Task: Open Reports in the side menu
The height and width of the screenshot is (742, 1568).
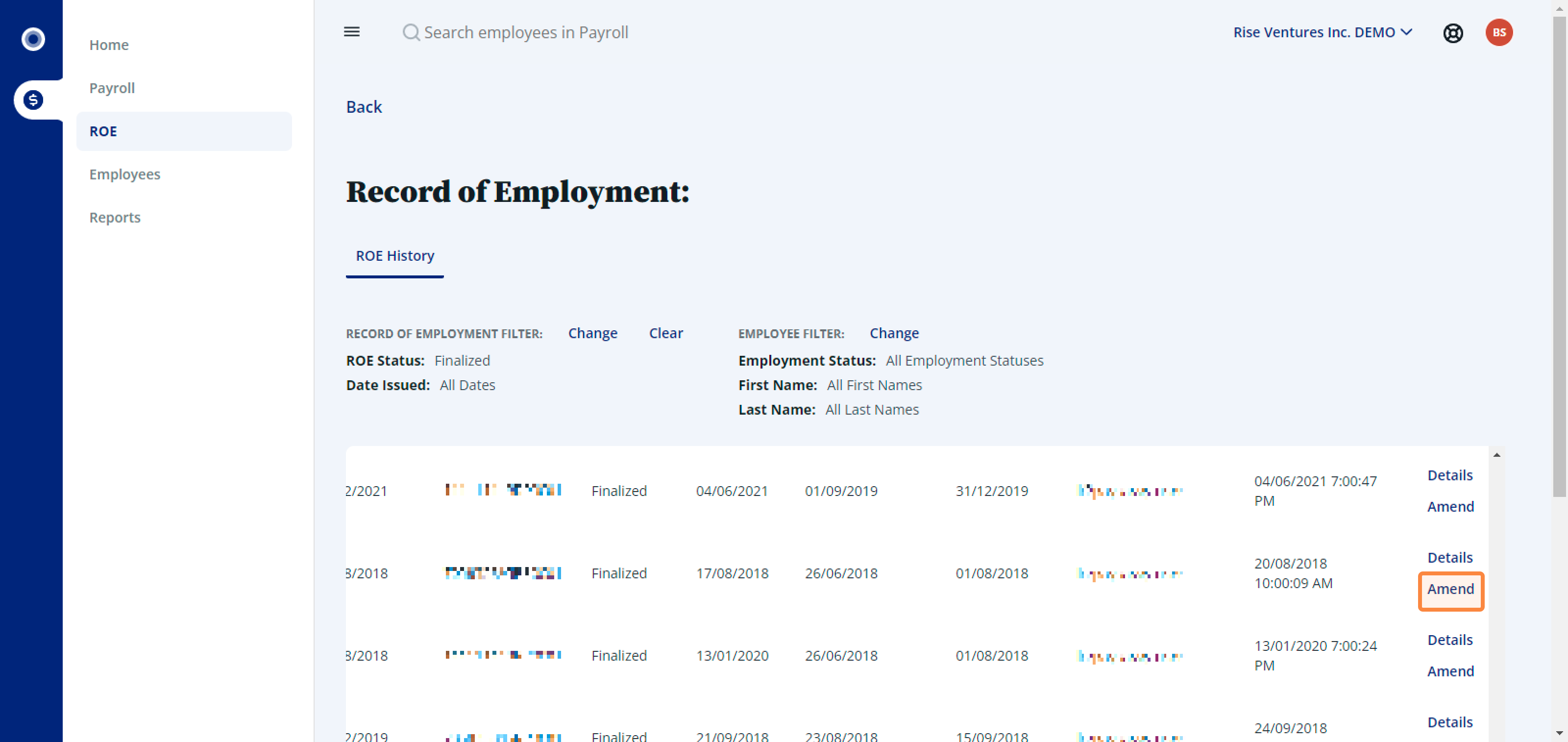Action: (115, 218)
